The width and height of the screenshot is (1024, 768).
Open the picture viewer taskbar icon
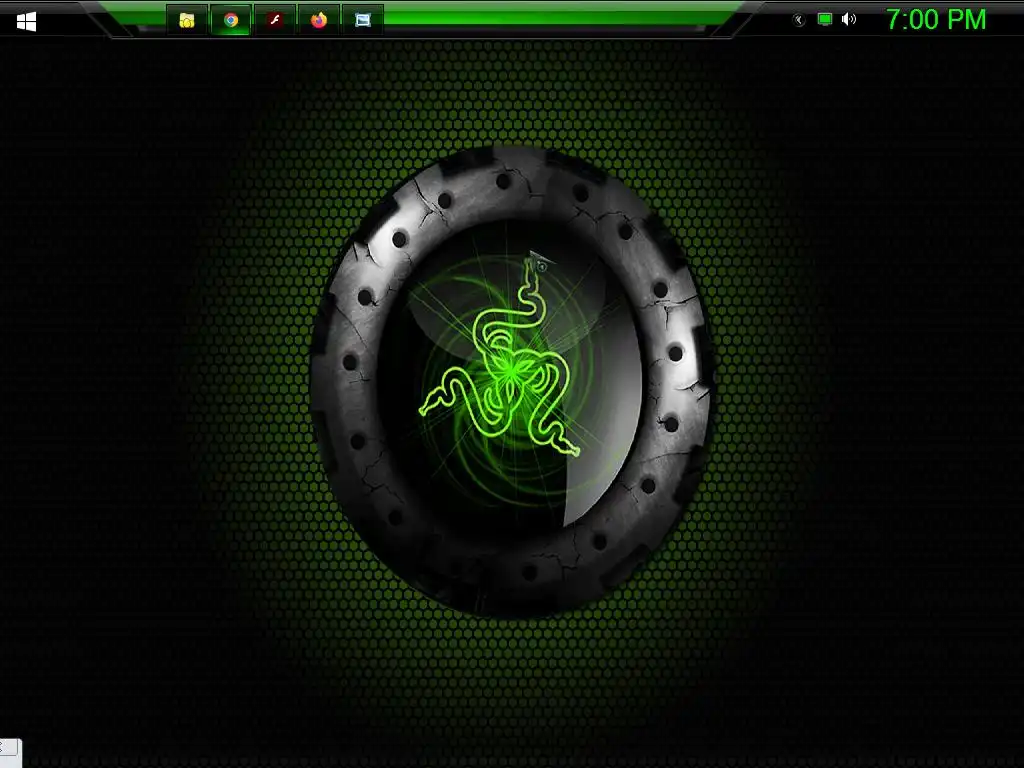pyautogui.click(x=362, y=20)
